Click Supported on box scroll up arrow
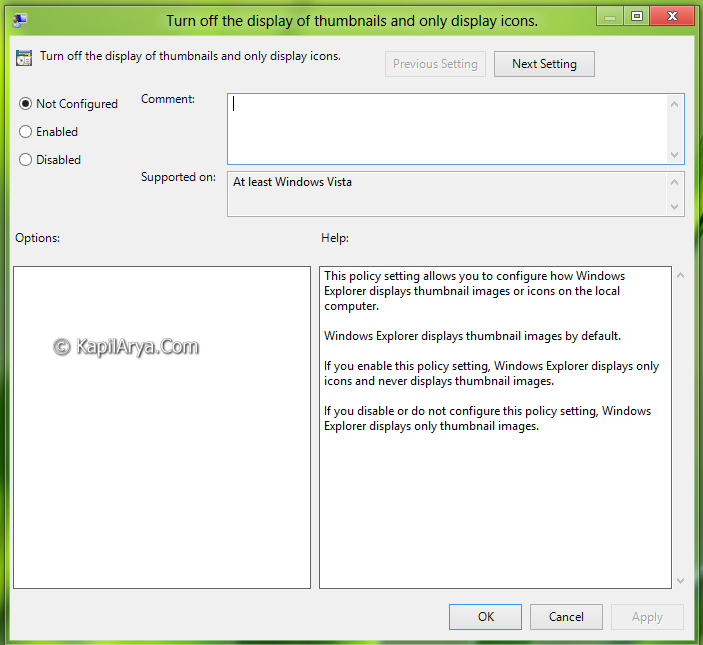703x645 pixels. pyautogui.click(x=674, y=182)
